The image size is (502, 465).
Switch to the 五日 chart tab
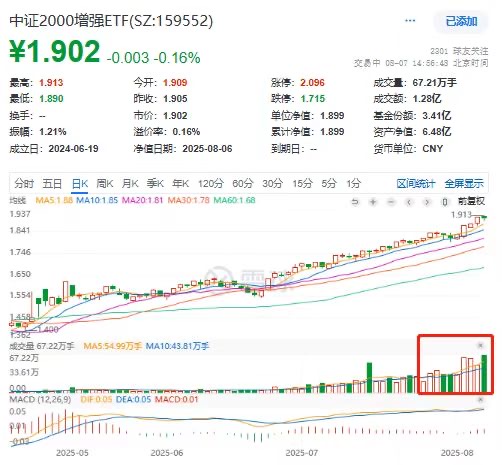click(52, 183)
